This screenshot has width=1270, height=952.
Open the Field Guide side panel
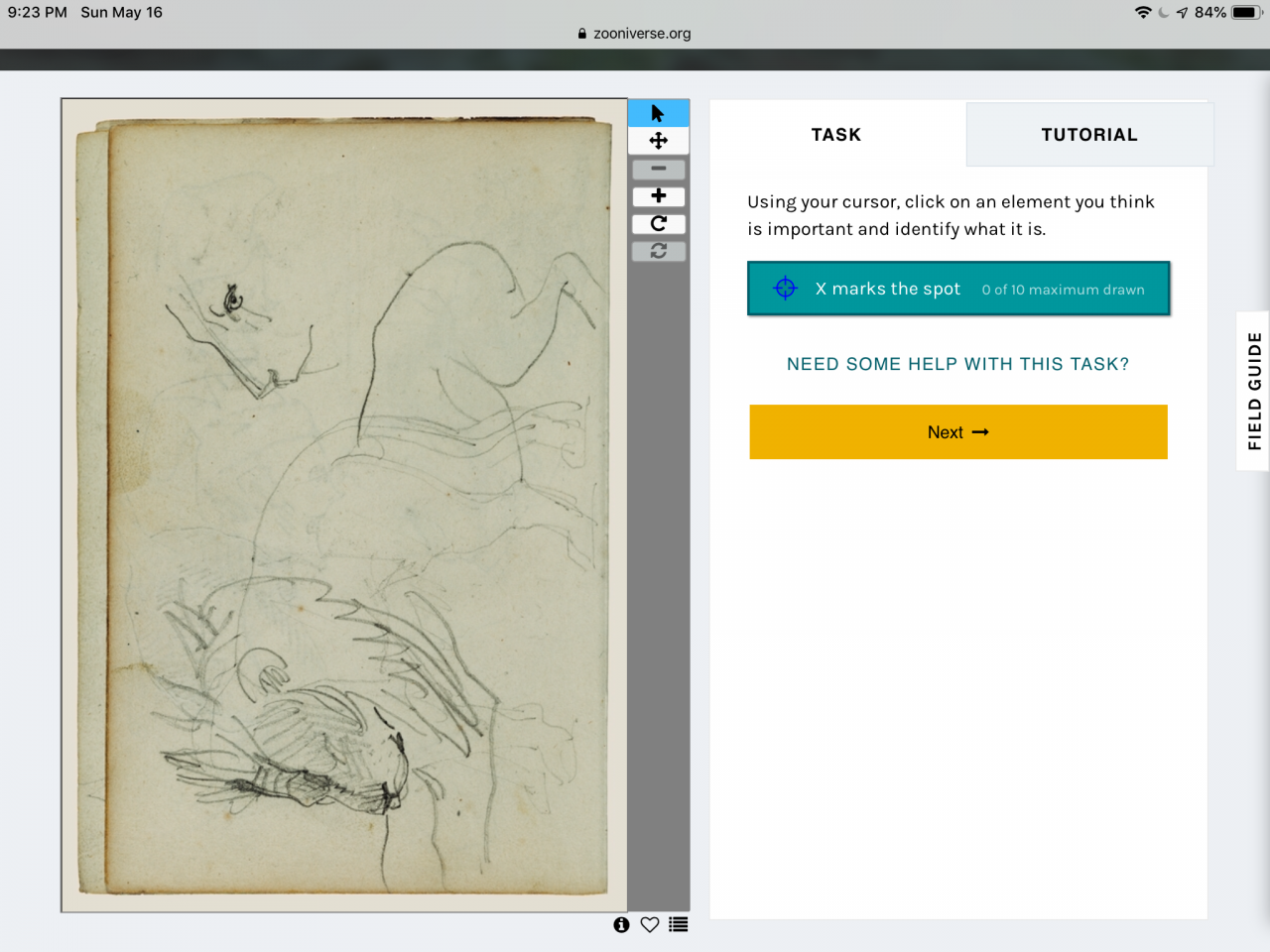pos(1254,391)
